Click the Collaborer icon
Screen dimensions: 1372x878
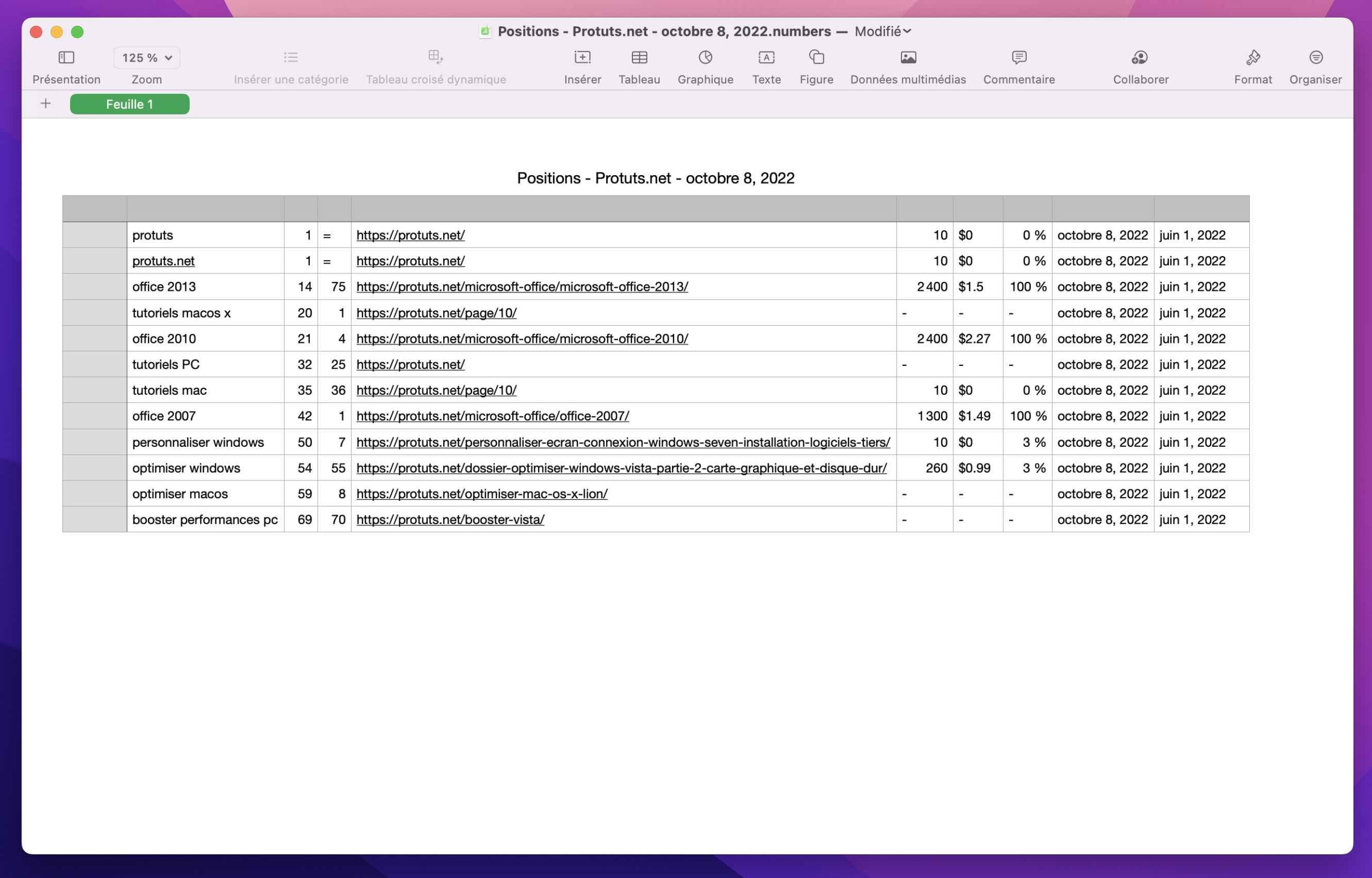tap(1139, 57)
